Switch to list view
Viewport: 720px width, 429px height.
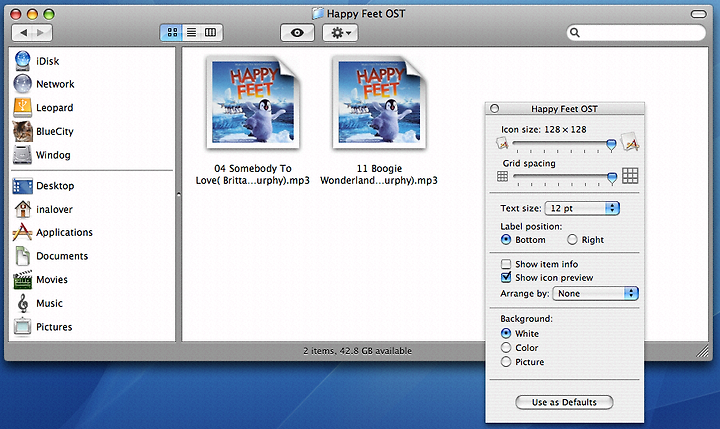(x=191, y=32)
